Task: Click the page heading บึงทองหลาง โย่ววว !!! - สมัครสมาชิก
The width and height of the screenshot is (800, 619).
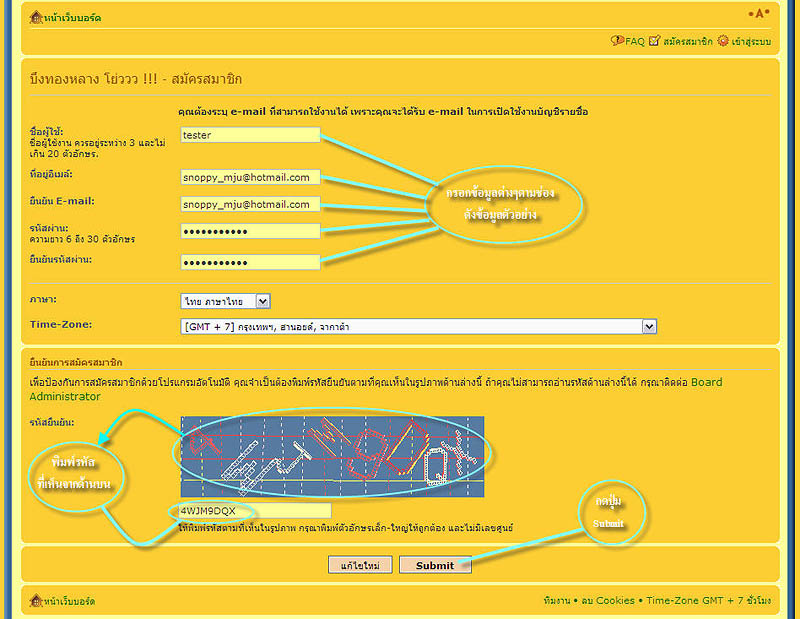Action: tap(136, 79)
